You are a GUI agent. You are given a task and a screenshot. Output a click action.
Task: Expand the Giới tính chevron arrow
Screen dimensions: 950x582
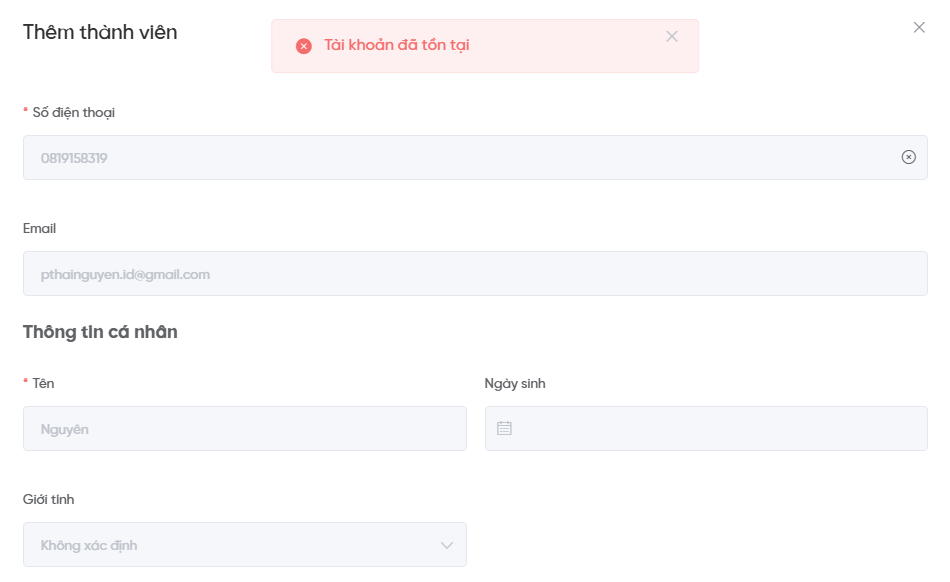446,545
